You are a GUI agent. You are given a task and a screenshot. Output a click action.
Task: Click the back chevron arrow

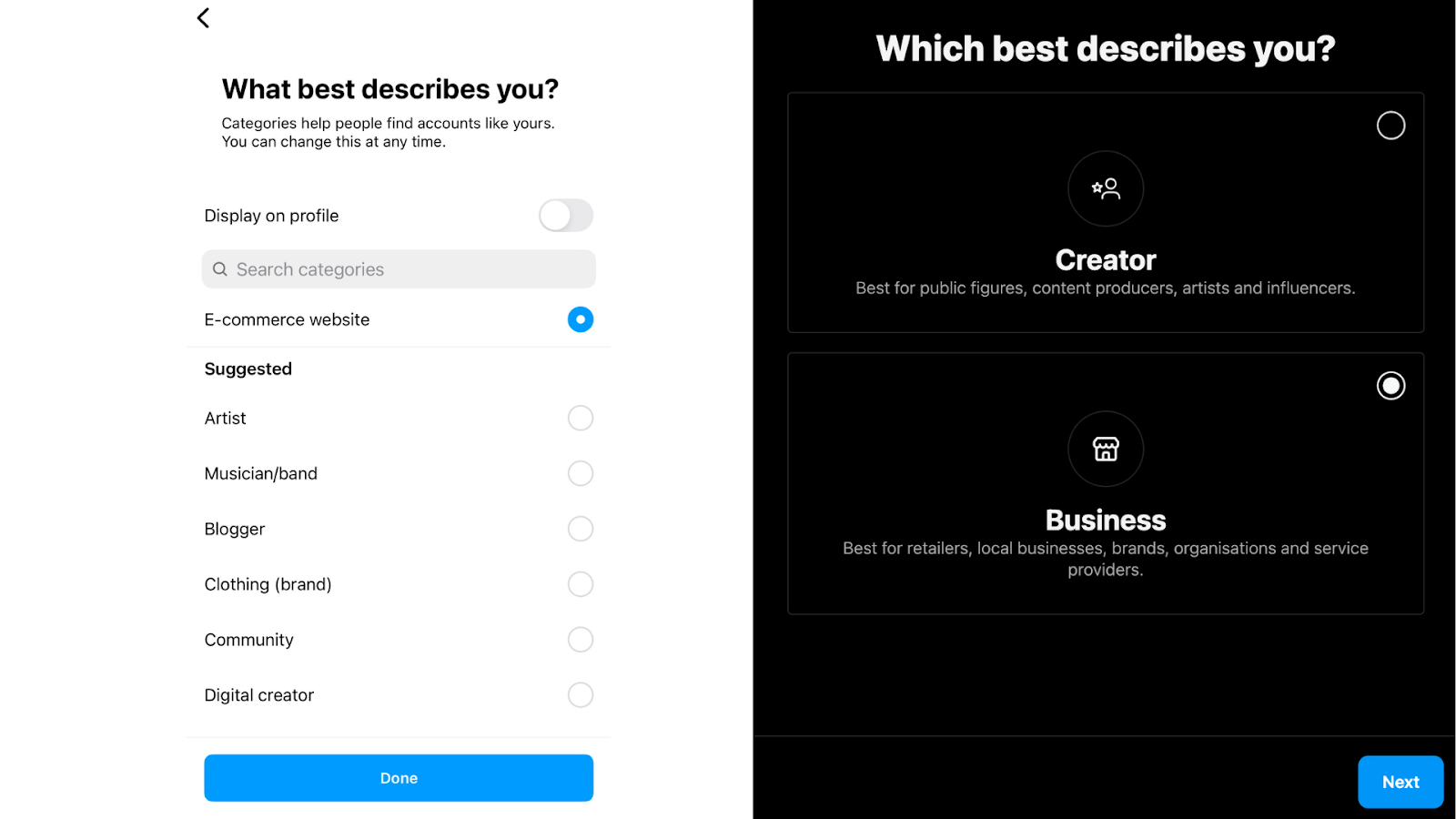point(202,17)
